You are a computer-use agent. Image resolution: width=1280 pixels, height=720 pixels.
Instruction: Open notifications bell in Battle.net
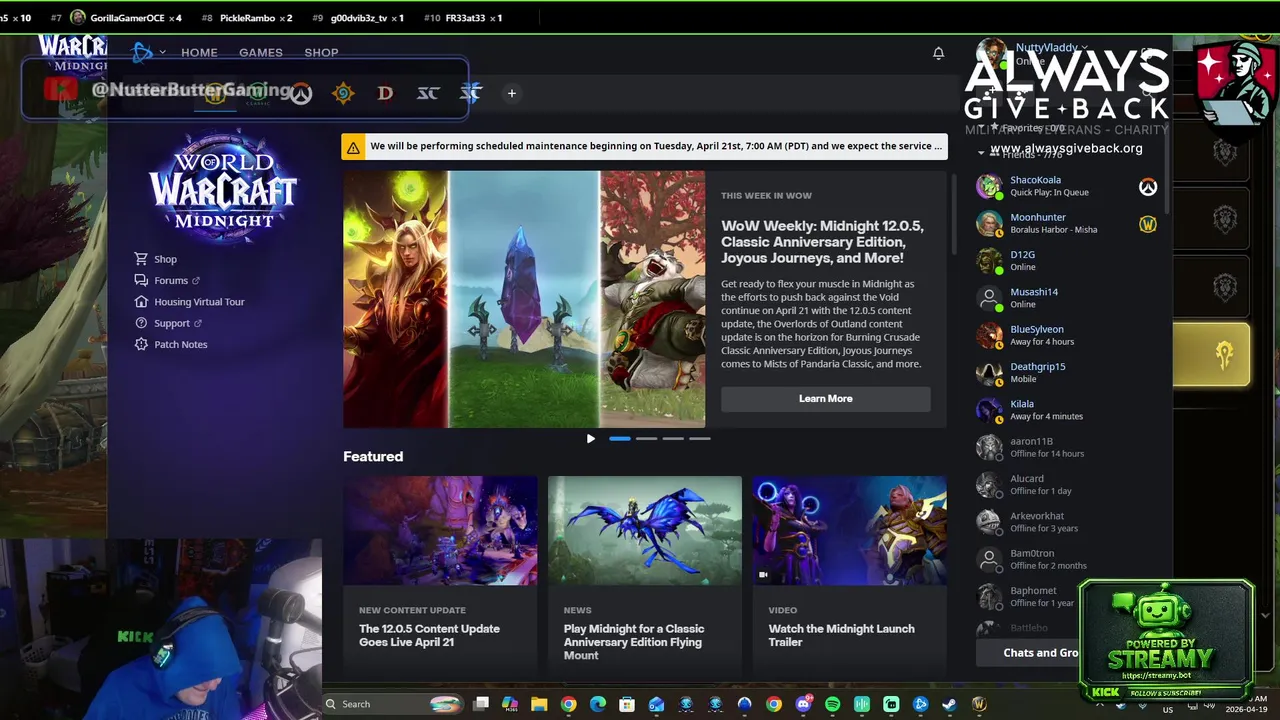tap(938, 53)
